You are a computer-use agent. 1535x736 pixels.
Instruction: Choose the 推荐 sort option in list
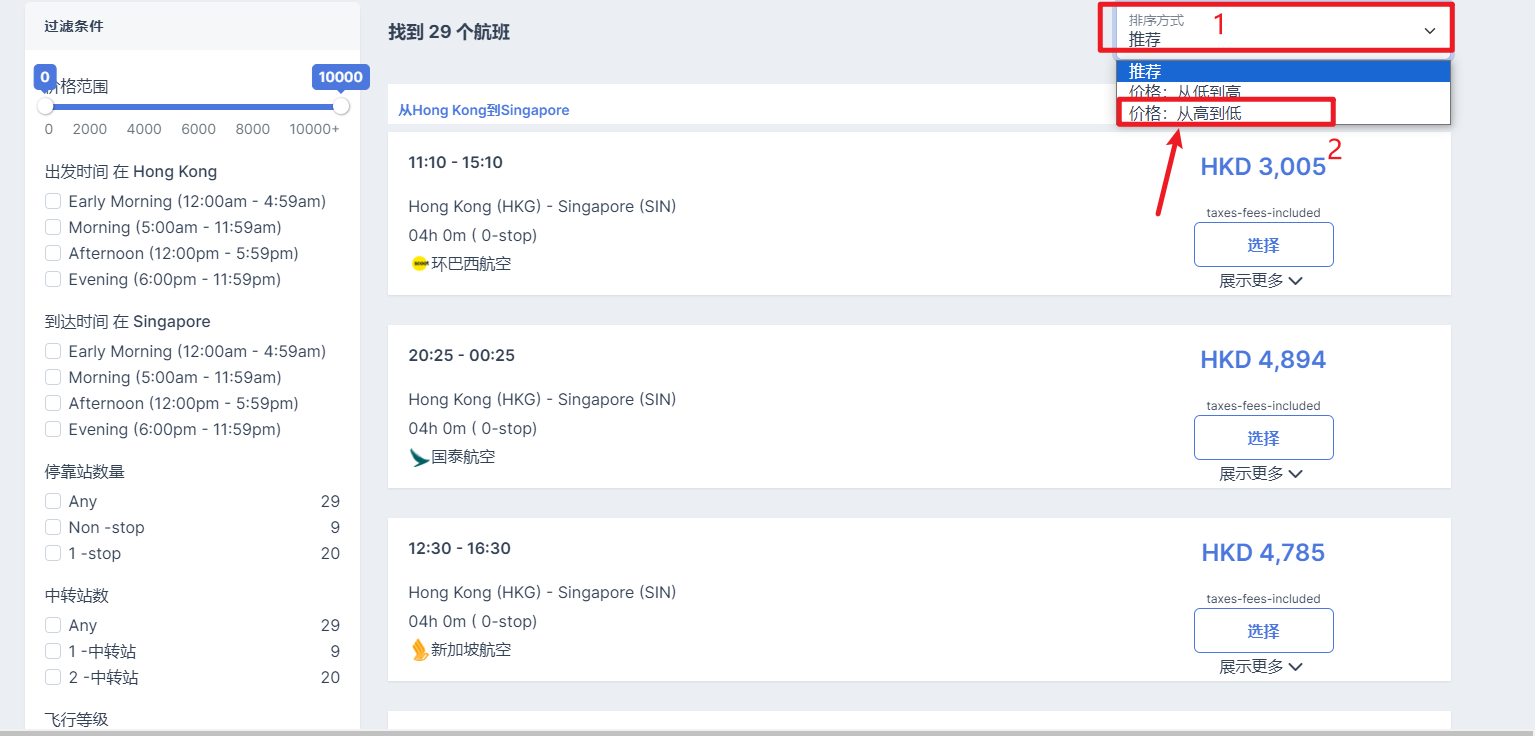pos(1145,71)
